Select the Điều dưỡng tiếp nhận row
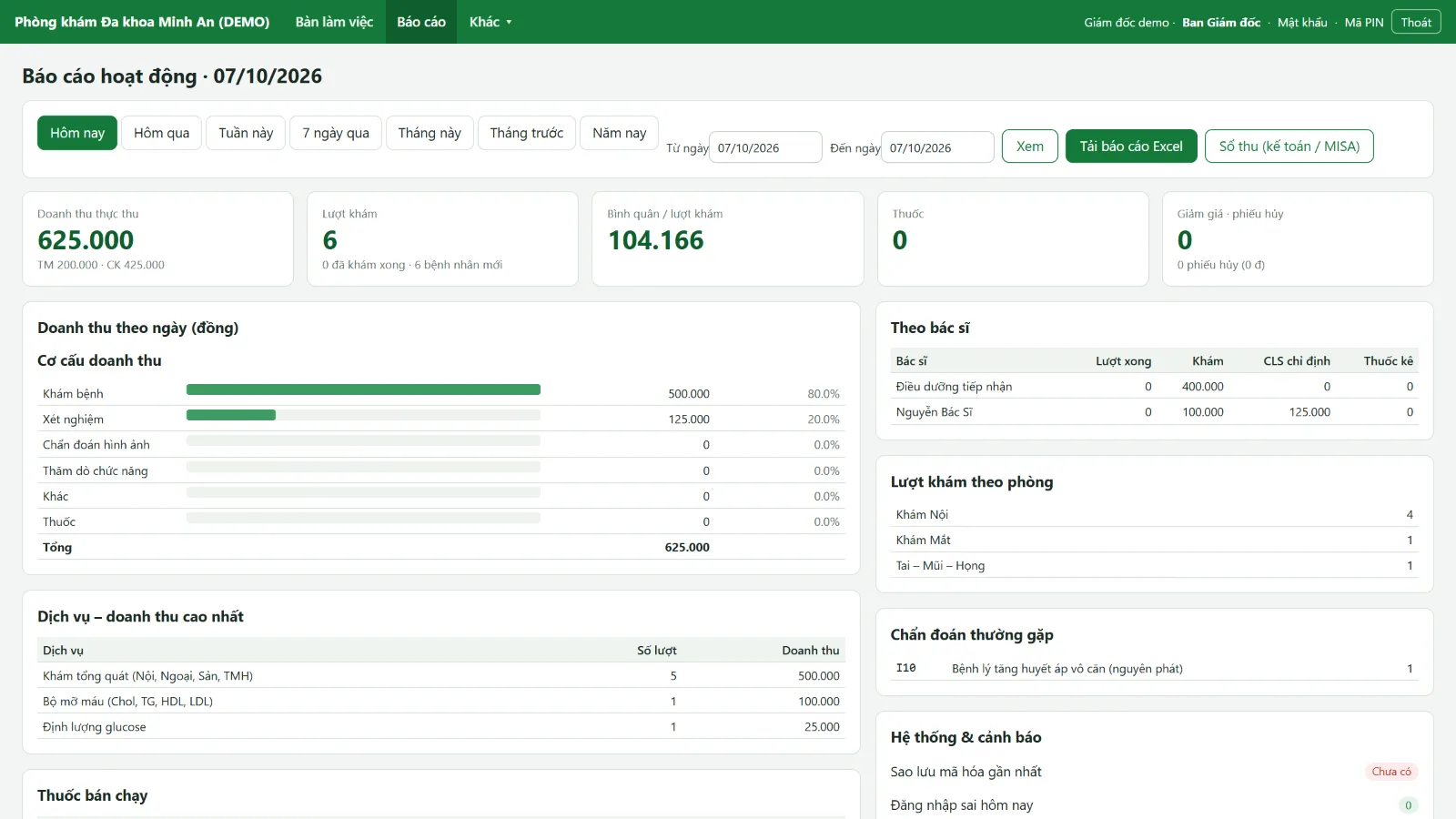This screenshot has width=1456, height=819. pos(1154,387)
